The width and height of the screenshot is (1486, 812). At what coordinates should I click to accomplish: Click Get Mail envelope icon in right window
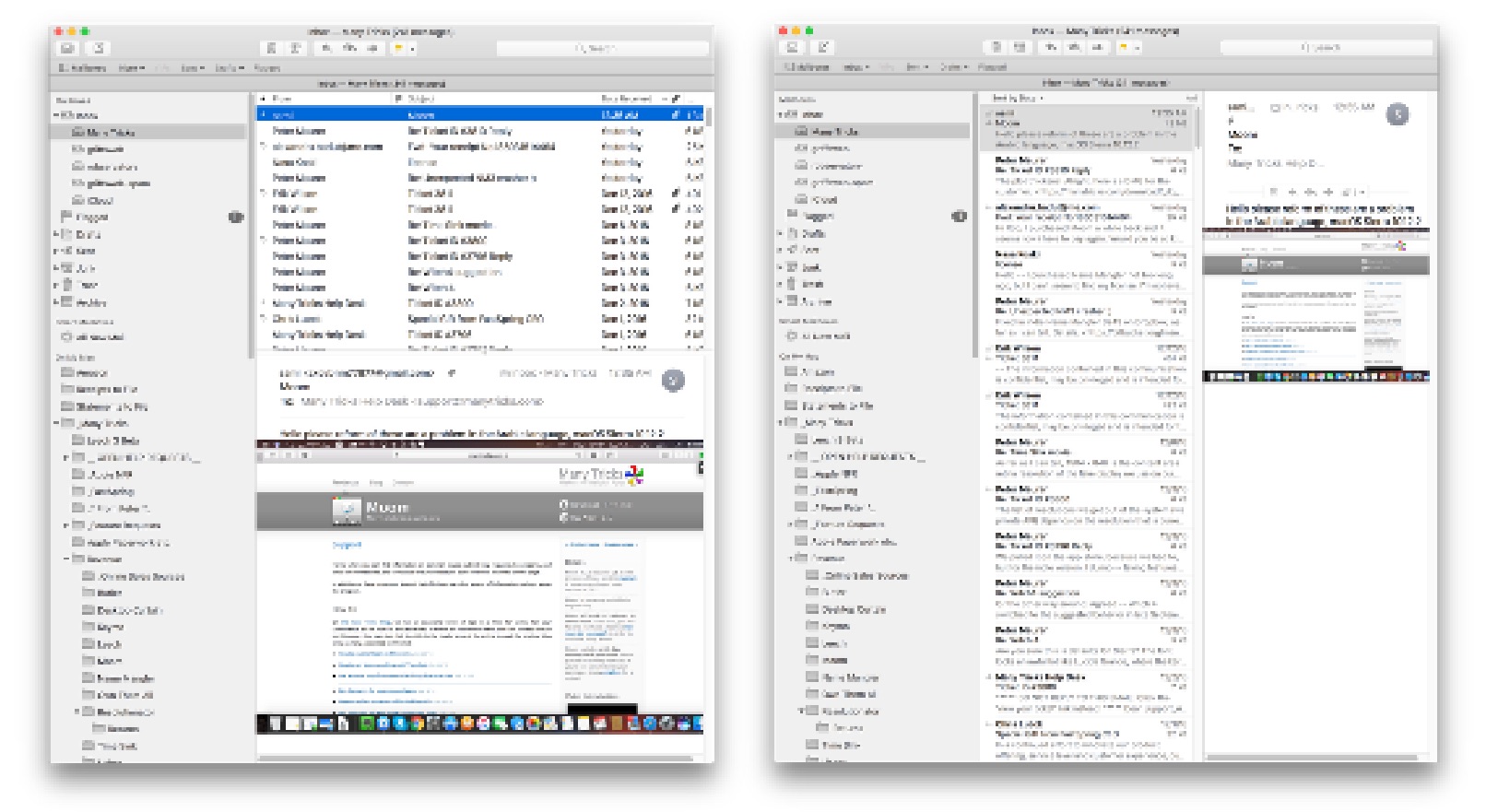(x=793, y=47)
